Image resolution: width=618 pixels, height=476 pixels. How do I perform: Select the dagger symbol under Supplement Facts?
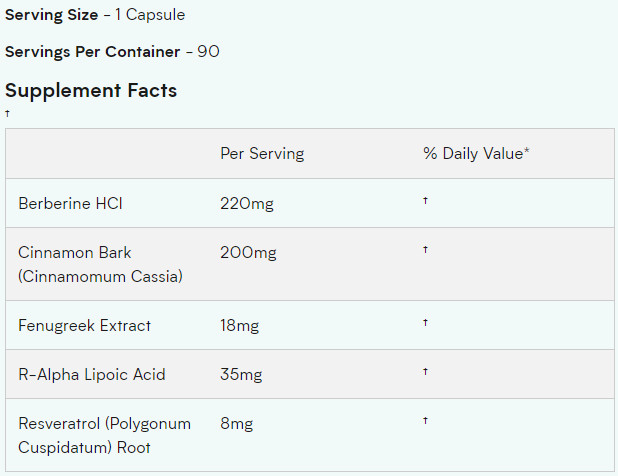[x=7, y=113]
